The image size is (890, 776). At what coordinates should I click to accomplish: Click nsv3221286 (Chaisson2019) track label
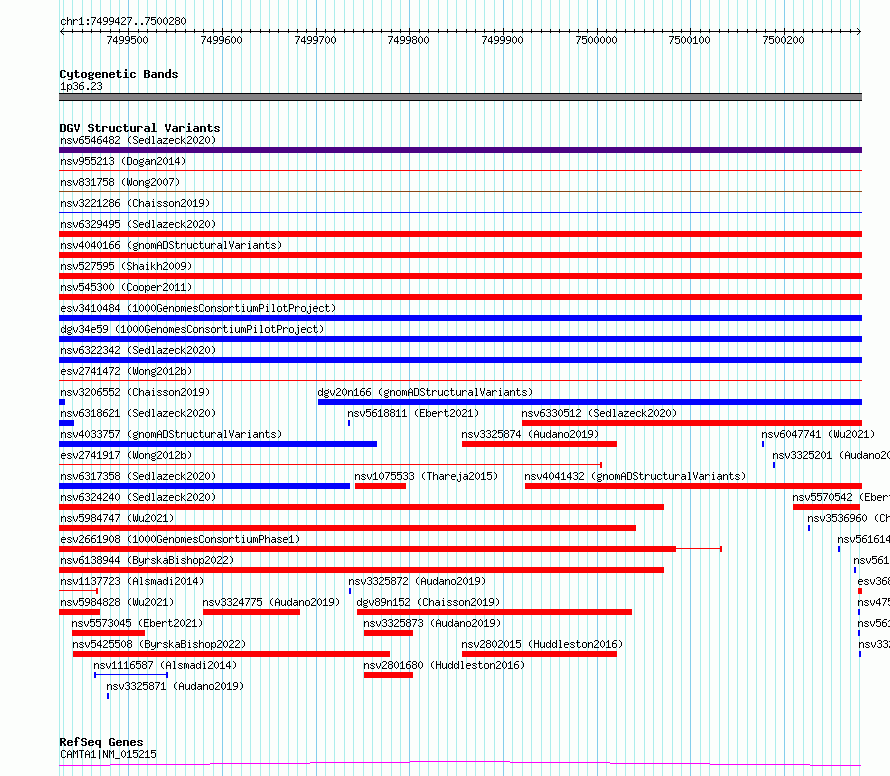point(135,203)
